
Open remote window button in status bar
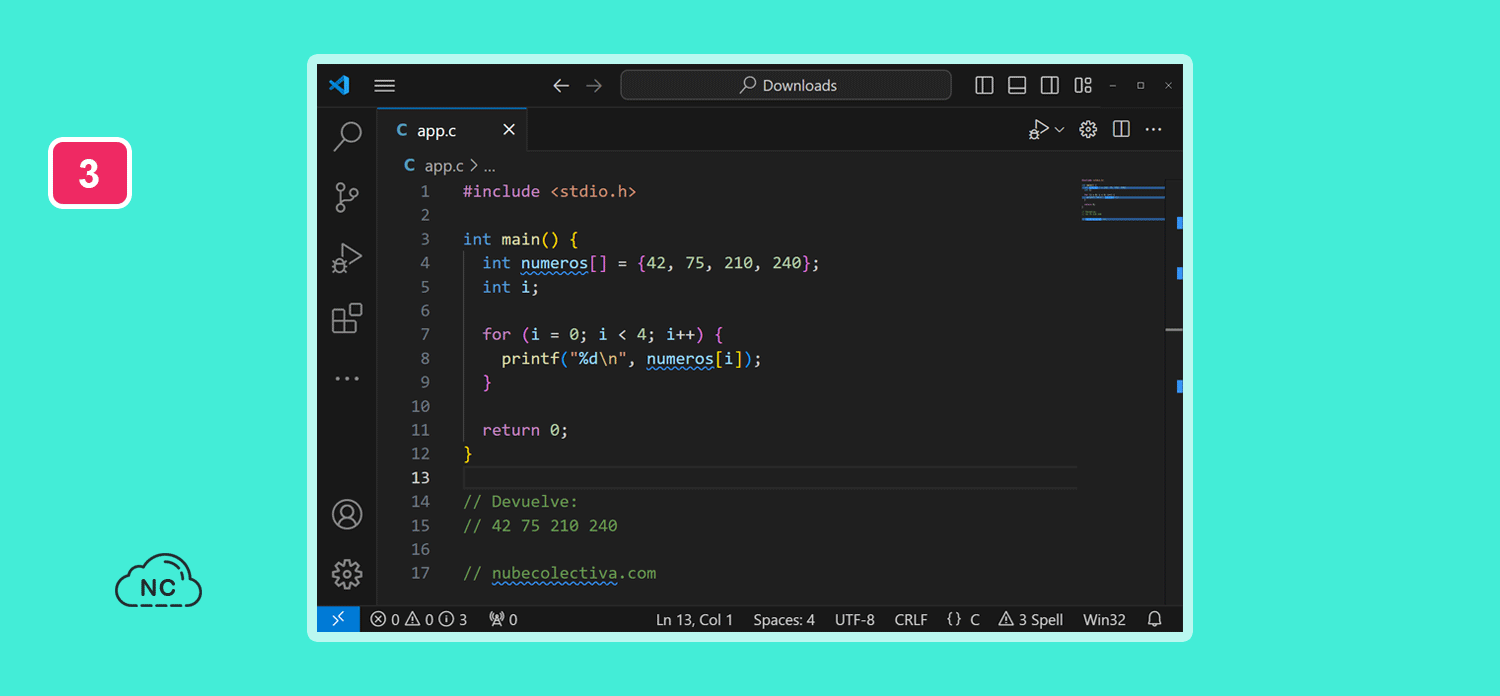click(x=338, y=619)
